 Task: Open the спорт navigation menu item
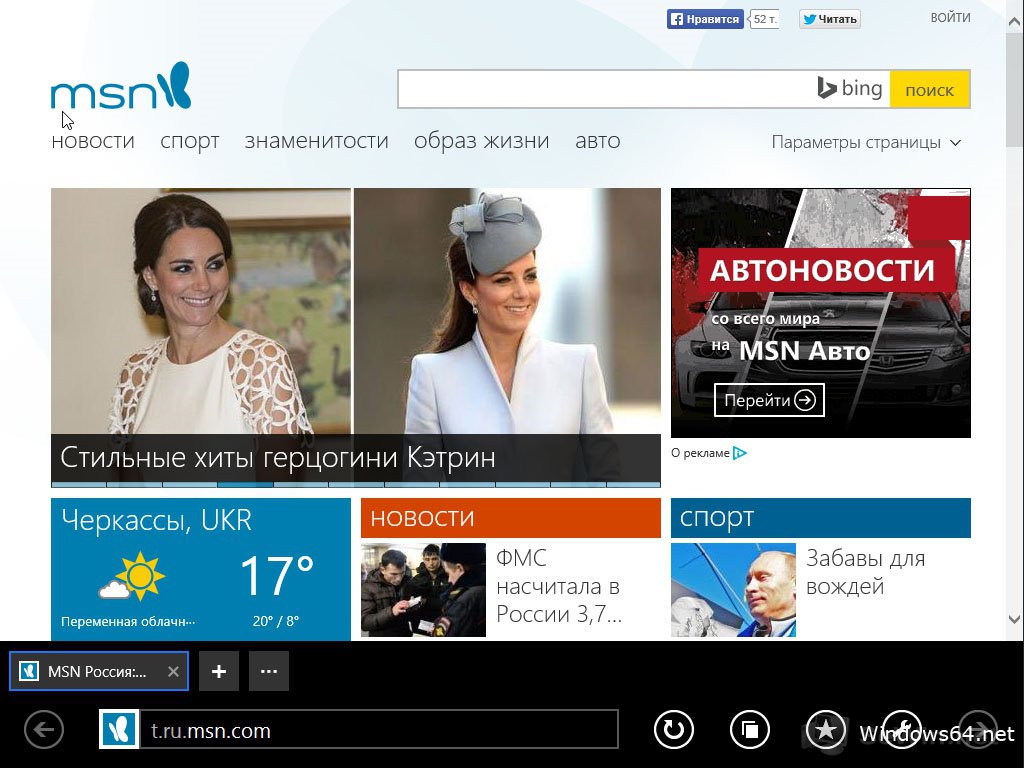click(x=189, y=141)
